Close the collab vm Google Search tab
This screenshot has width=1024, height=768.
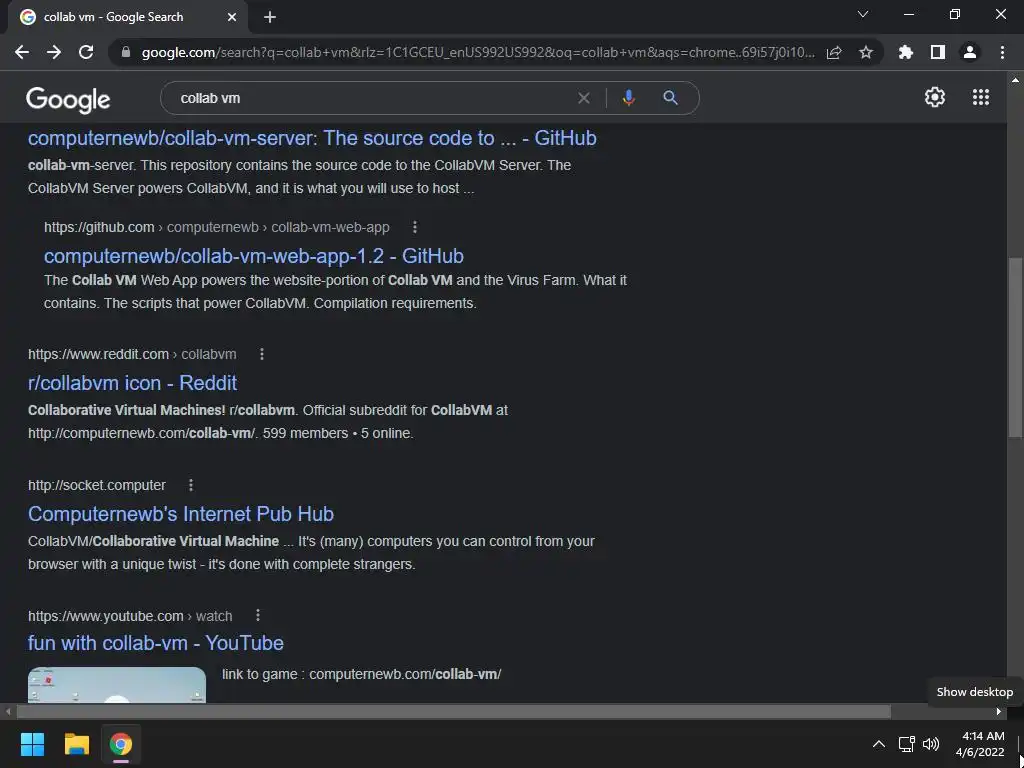232,17
